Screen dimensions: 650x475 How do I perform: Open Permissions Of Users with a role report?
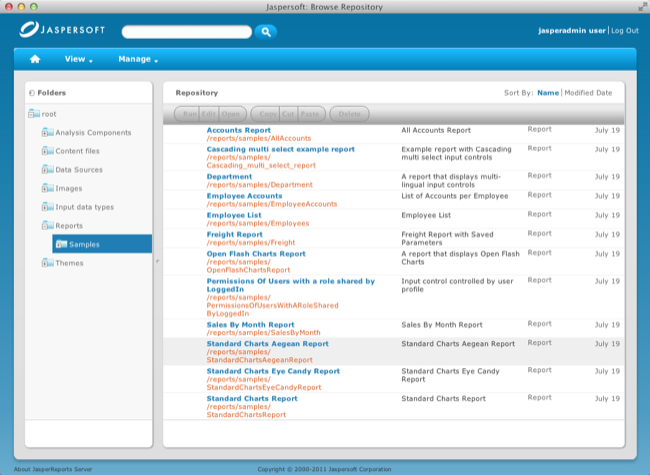click(291, 285)
